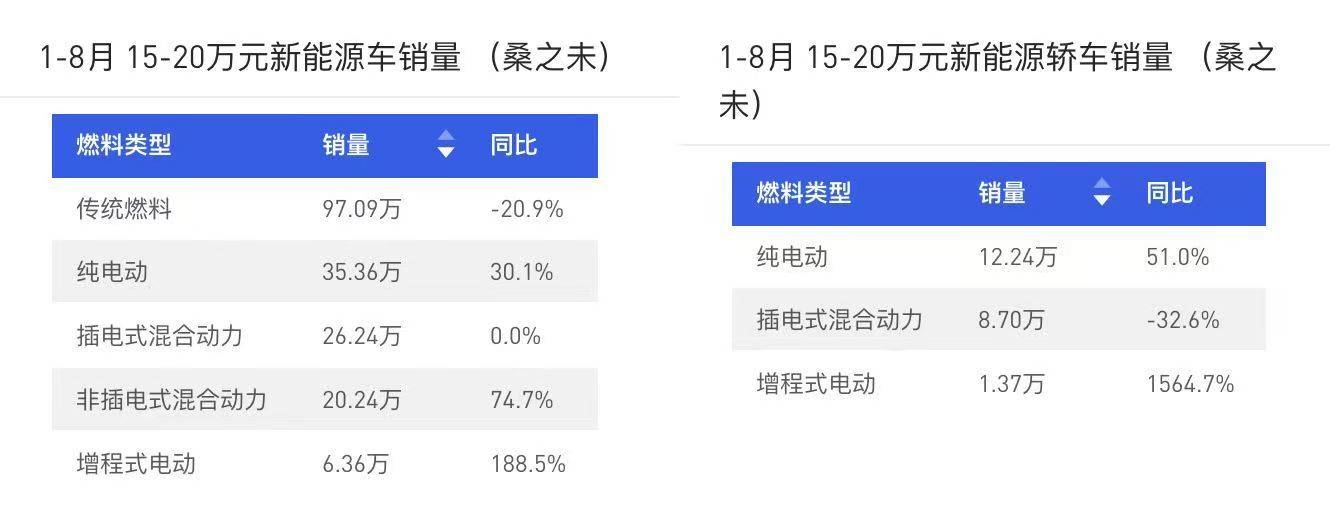This screenshot has width=1330, height=524.
Task: Select the 188.5% year-over-year cell
Action: 528,464
